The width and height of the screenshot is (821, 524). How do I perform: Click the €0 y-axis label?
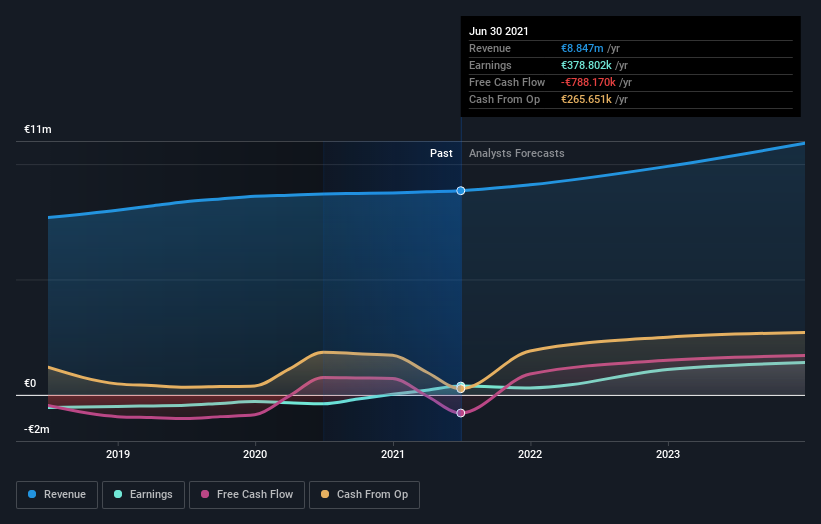(x=30, y=383)
